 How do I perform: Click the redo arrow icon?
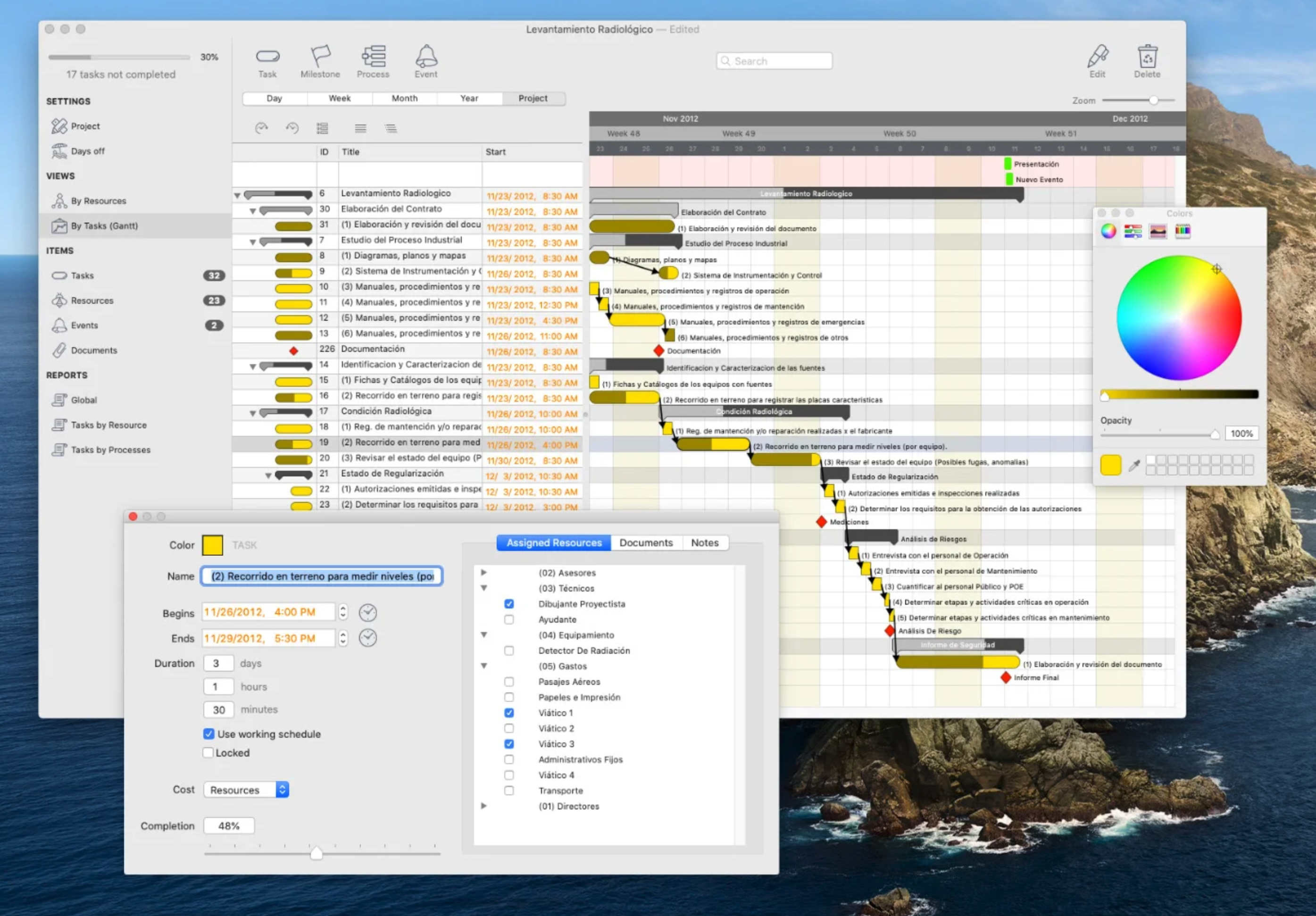point(261,128)
